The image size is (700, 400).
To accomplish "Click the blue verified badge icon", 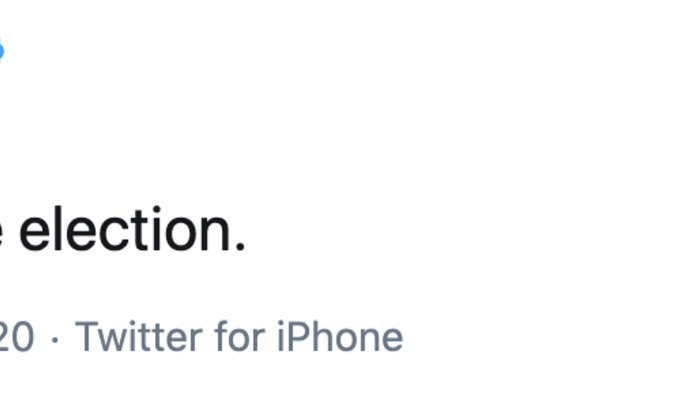I will click(2, 48).
